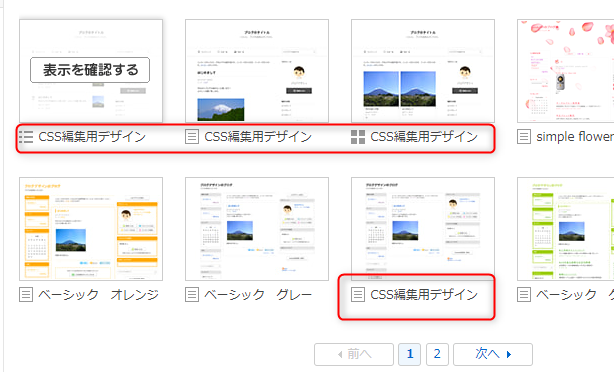Click the page icon under the green template thumbnail
The height and width of the screenshot is (372, 614).
(524, 294)
